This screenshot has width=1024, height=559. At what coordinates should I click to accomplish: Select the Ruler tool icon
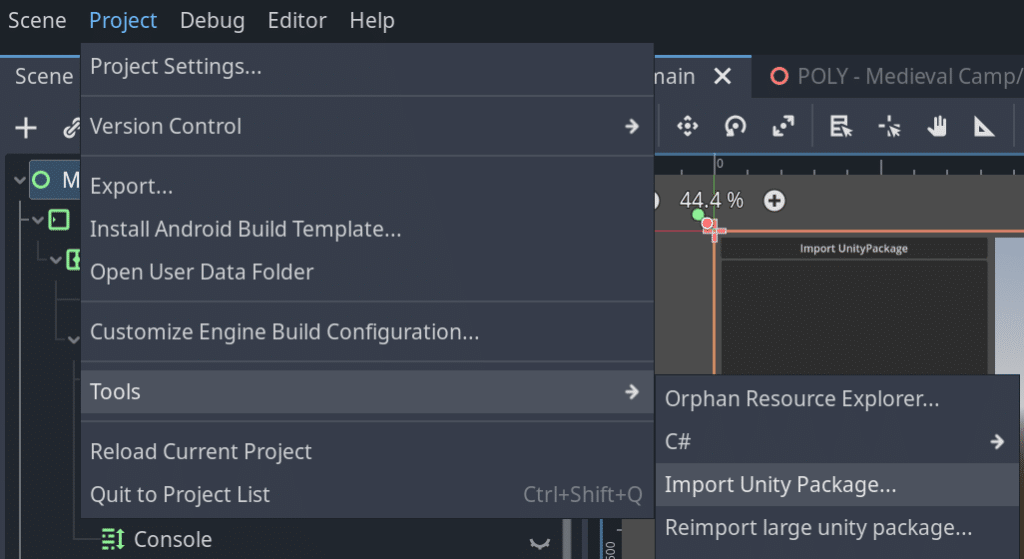pyautogui.click(x=984, y=126)
